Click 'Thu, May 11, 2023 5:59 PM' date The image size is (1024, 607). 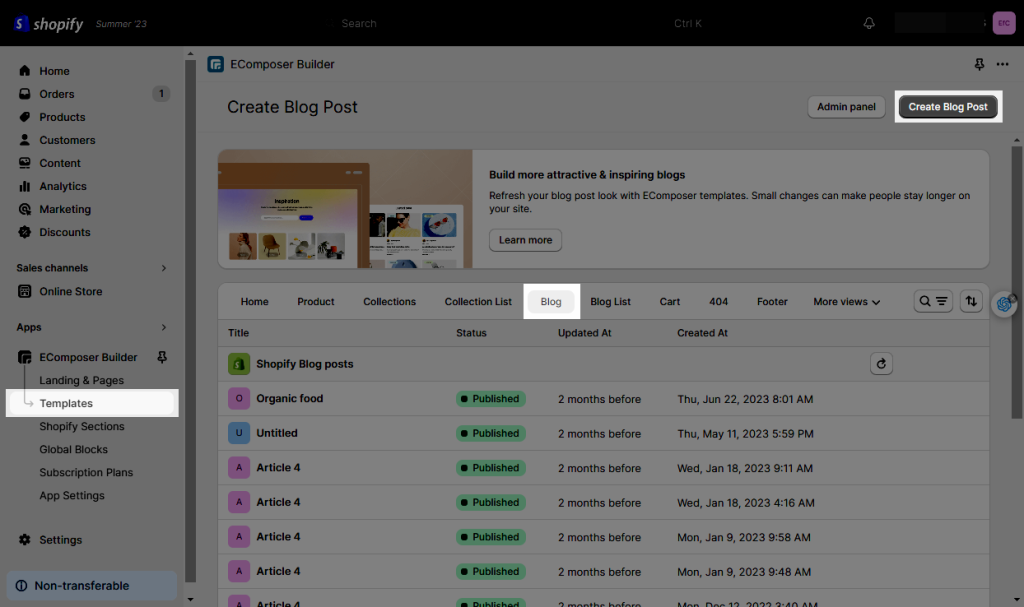tap(745, 433)
